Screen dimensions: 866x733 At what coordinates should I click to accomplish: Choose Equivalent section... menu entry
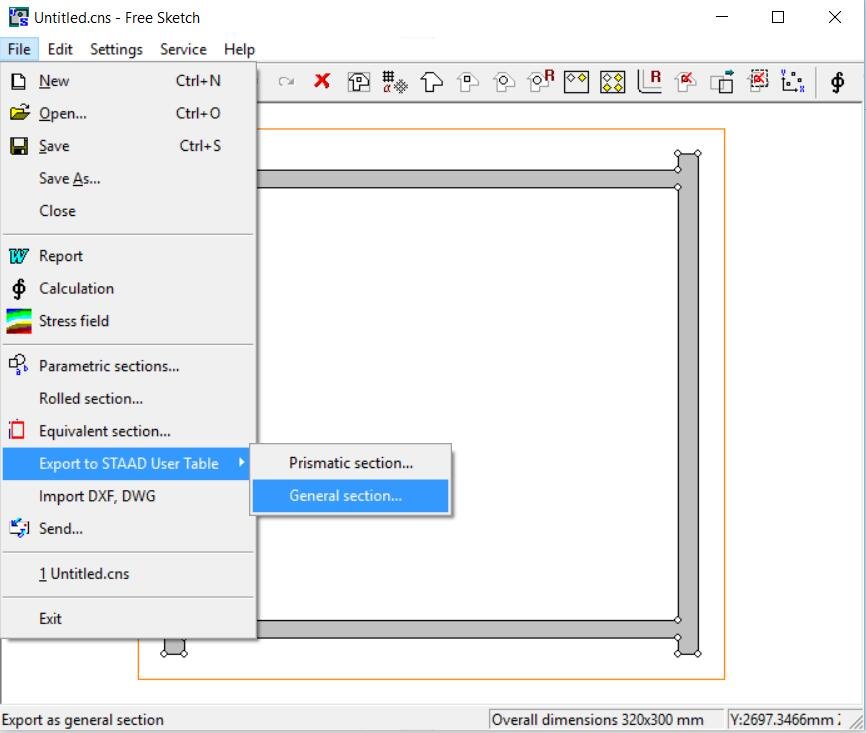[129, 431]
